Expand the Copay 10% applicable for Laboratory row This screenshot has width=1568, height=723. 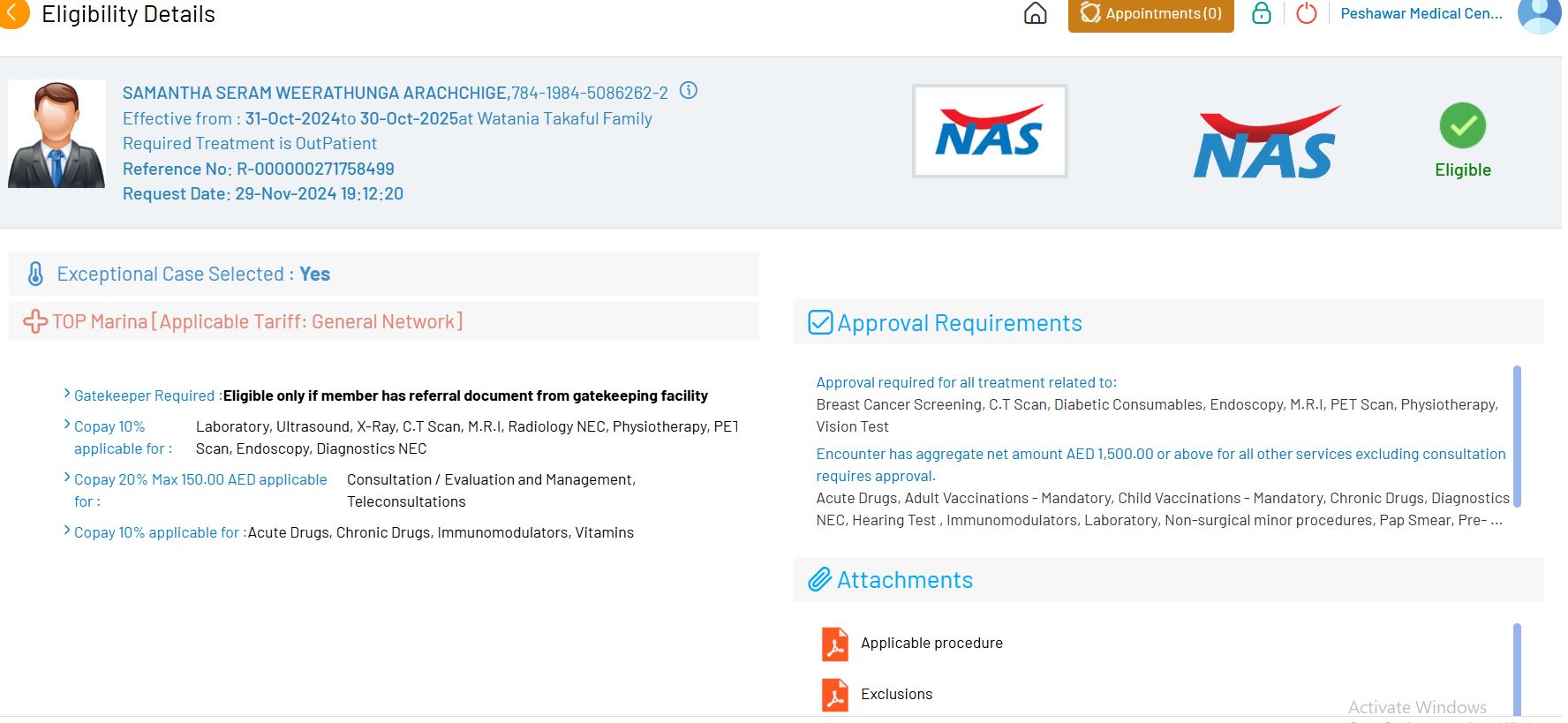point(67,425)
